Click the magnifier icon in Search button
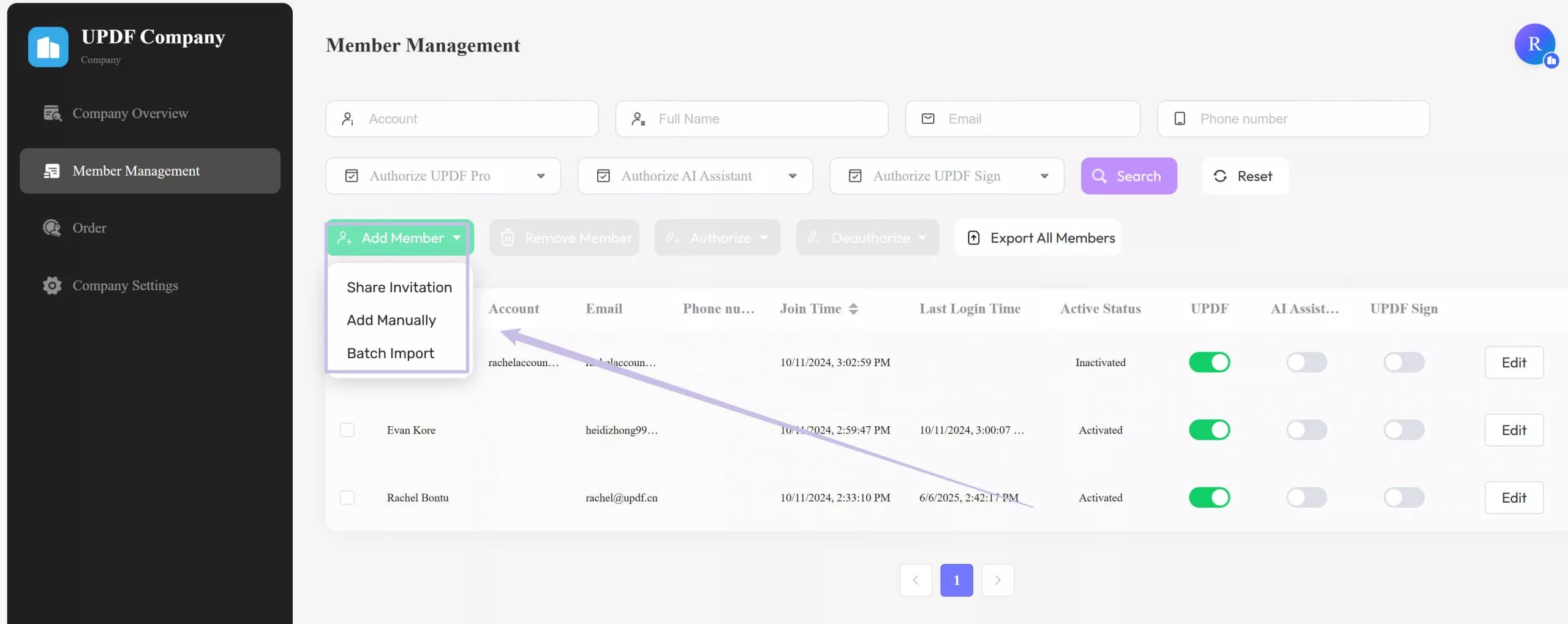 [1099, 176]
